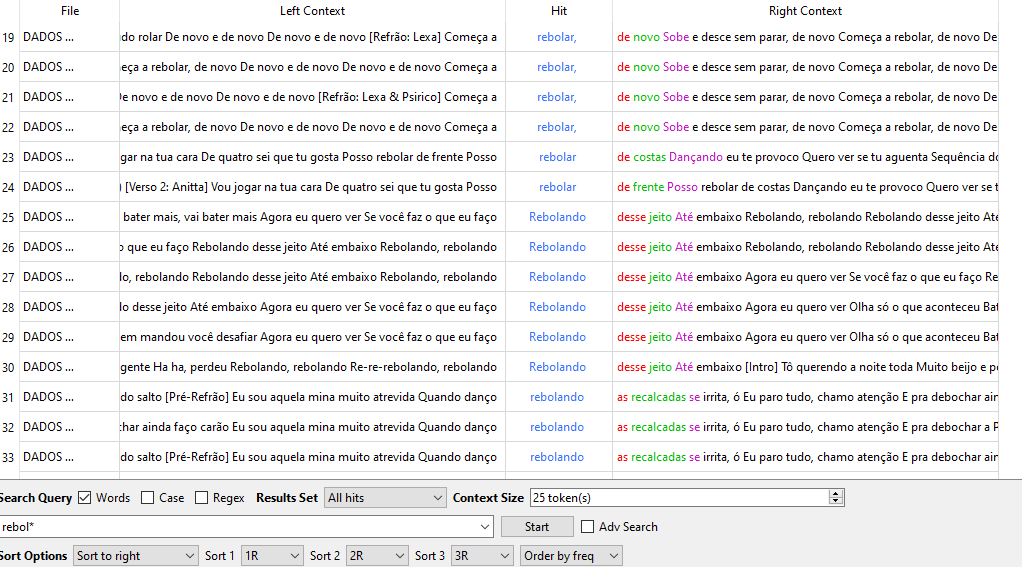The width and height of the screenshot is (1022, 567).
Task: Select hit 'rebolando' in row 32
Action: (x=557, y=427)
